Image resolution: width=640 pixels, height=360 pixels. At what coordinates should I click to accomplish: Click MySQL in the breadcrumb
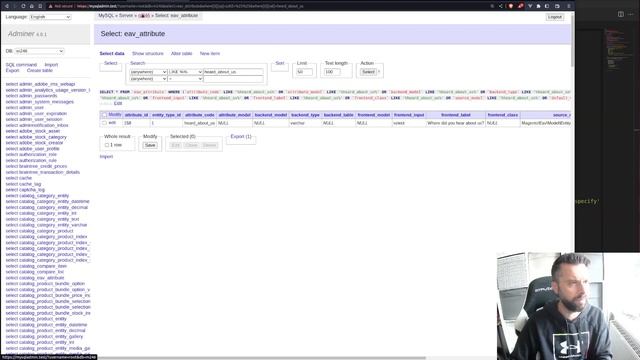click(x=106, y=16)
